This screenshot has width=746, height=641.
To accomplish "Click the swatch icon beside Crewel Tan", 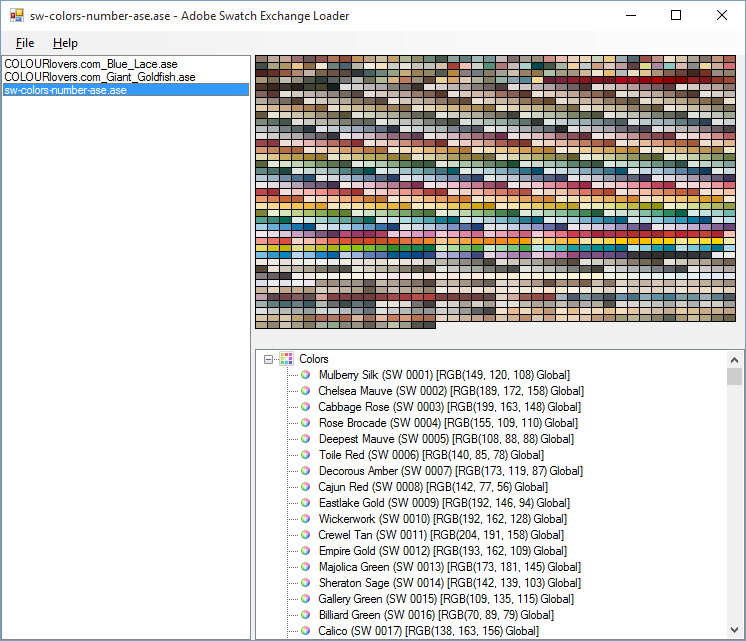I will pos(305,535).
